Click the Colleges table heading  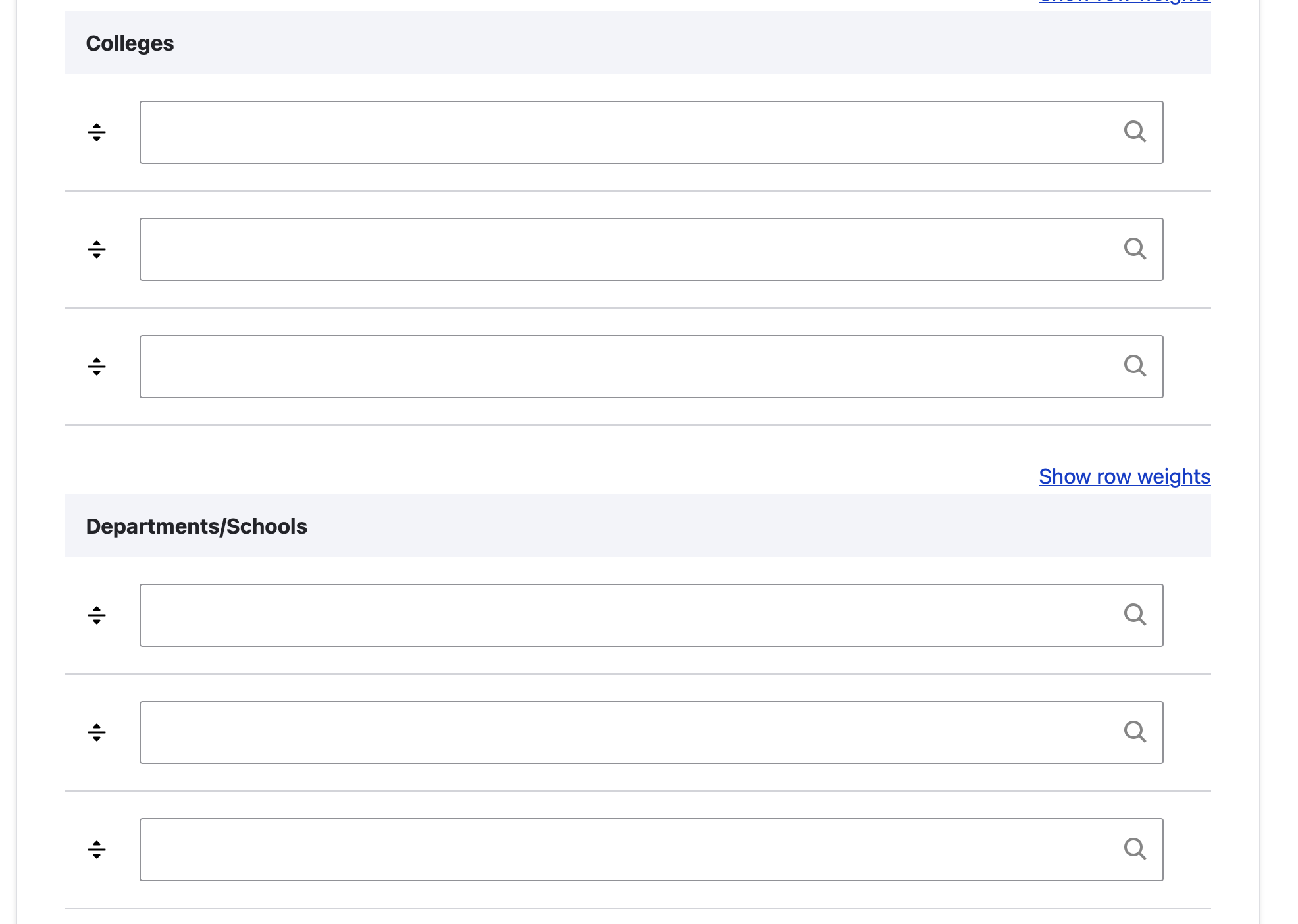[130, 43]
